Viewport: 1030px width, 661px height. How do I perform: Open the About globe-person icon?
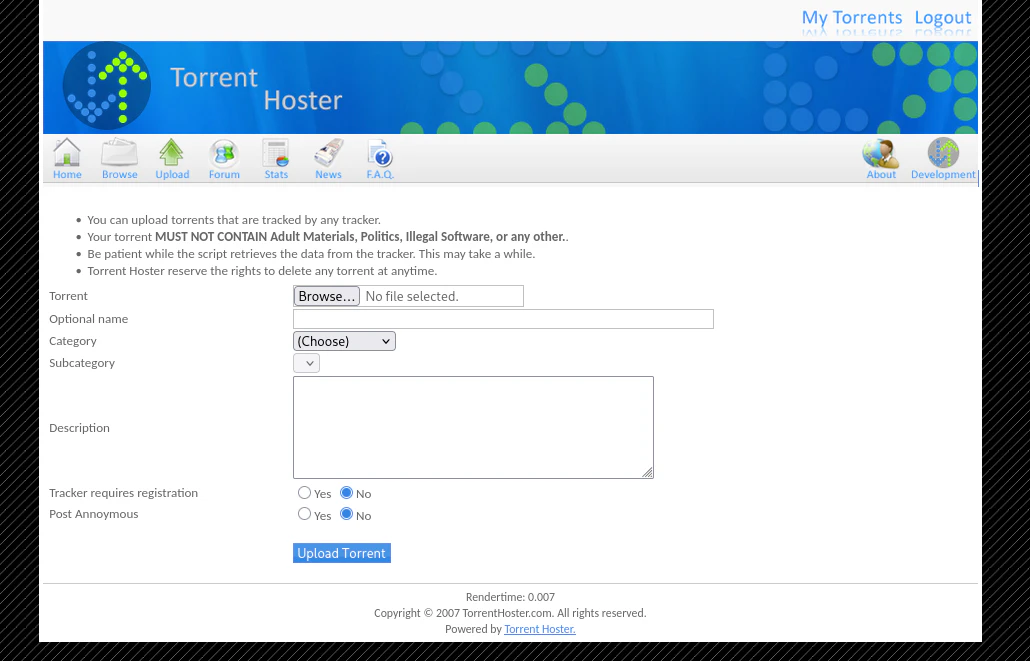(x=880, y=152)
